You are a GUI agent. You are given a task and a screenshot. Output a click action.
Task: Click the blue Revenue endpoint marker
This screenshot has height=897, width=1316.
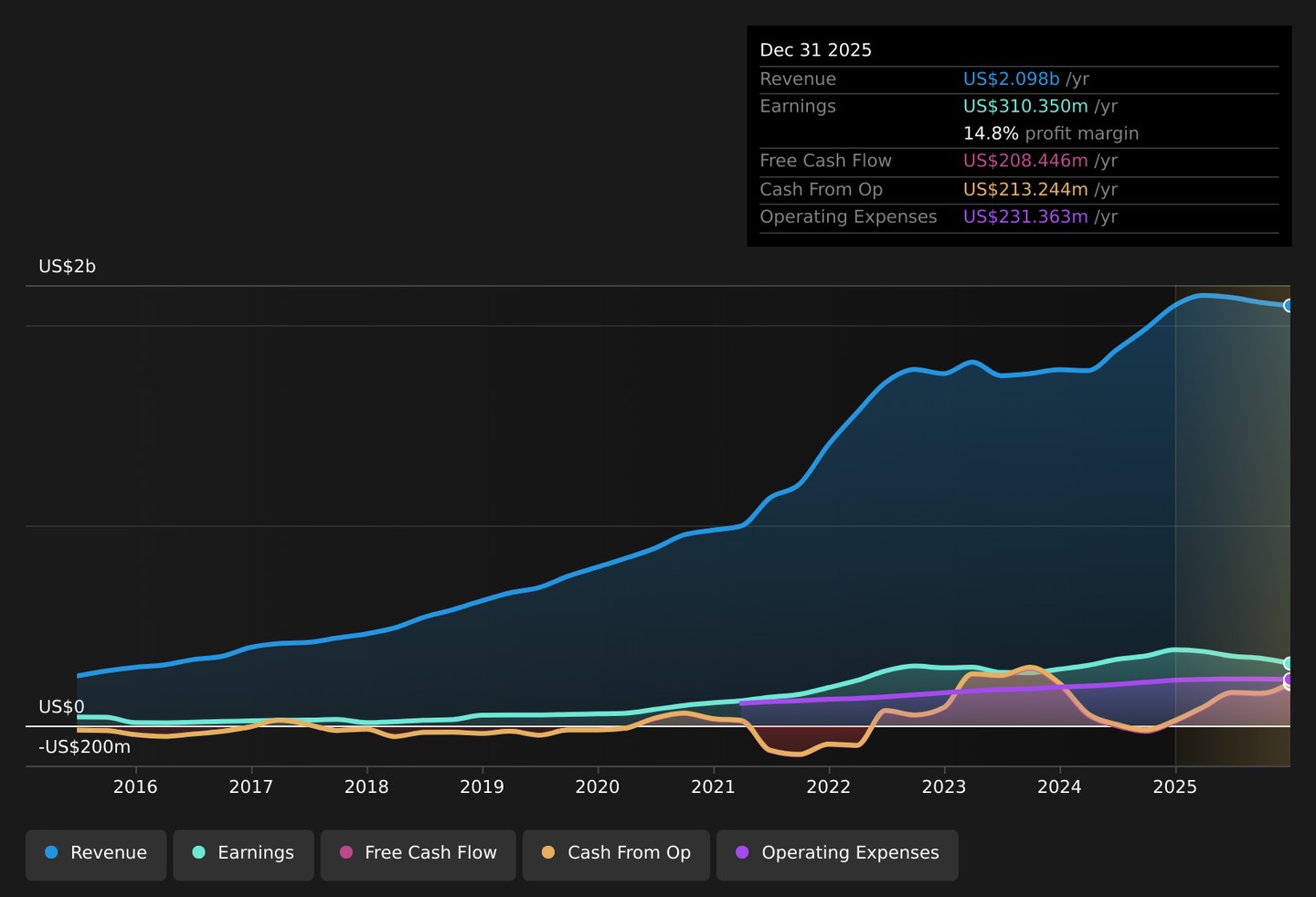pyautogui.click(x=1289, y=305)
